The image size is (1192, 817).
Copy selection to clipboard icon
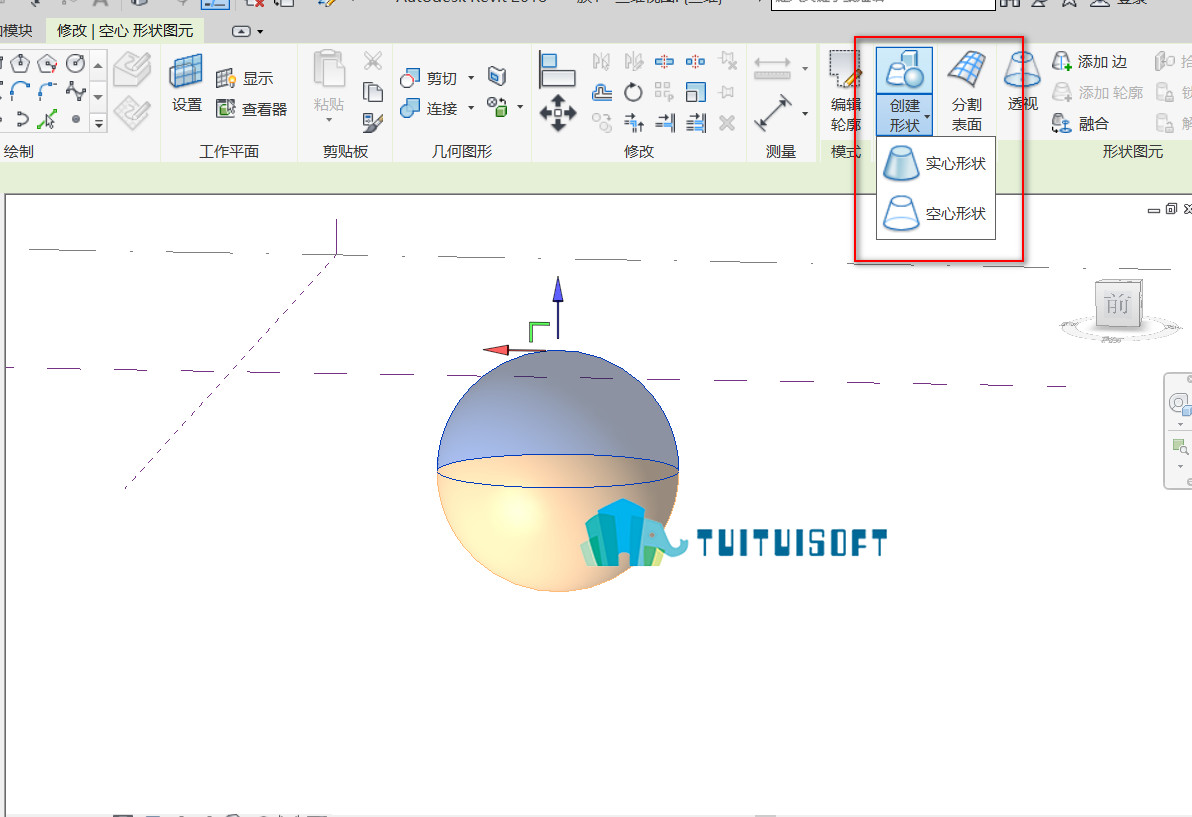coord(372,92)
